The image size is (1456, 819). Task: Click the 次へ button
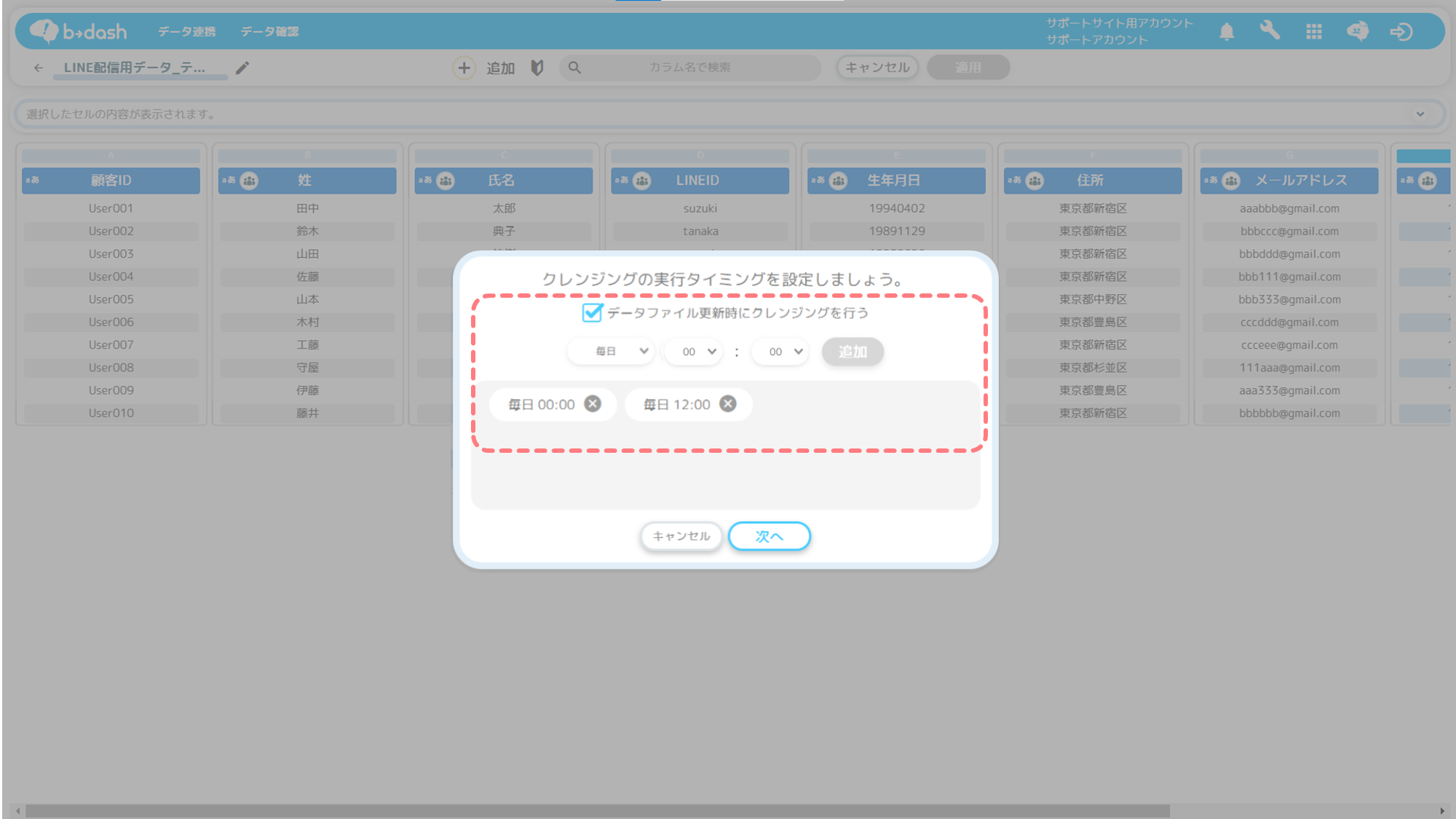click(x=769, y=537)
